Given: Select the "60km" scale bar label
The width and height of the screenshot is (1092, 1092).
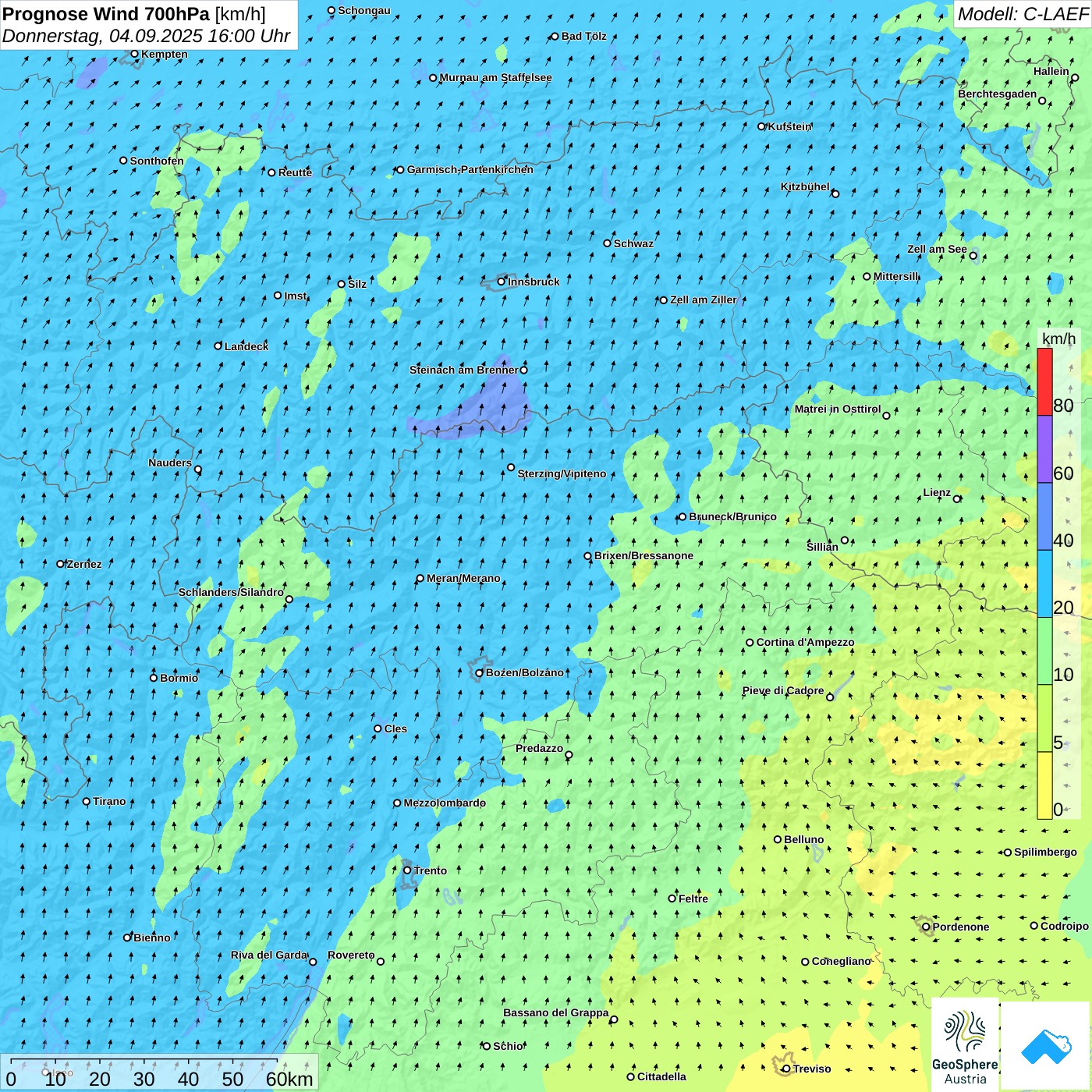Looking at the screenshot, I should pyautogui.click(x=289, y=1079).
